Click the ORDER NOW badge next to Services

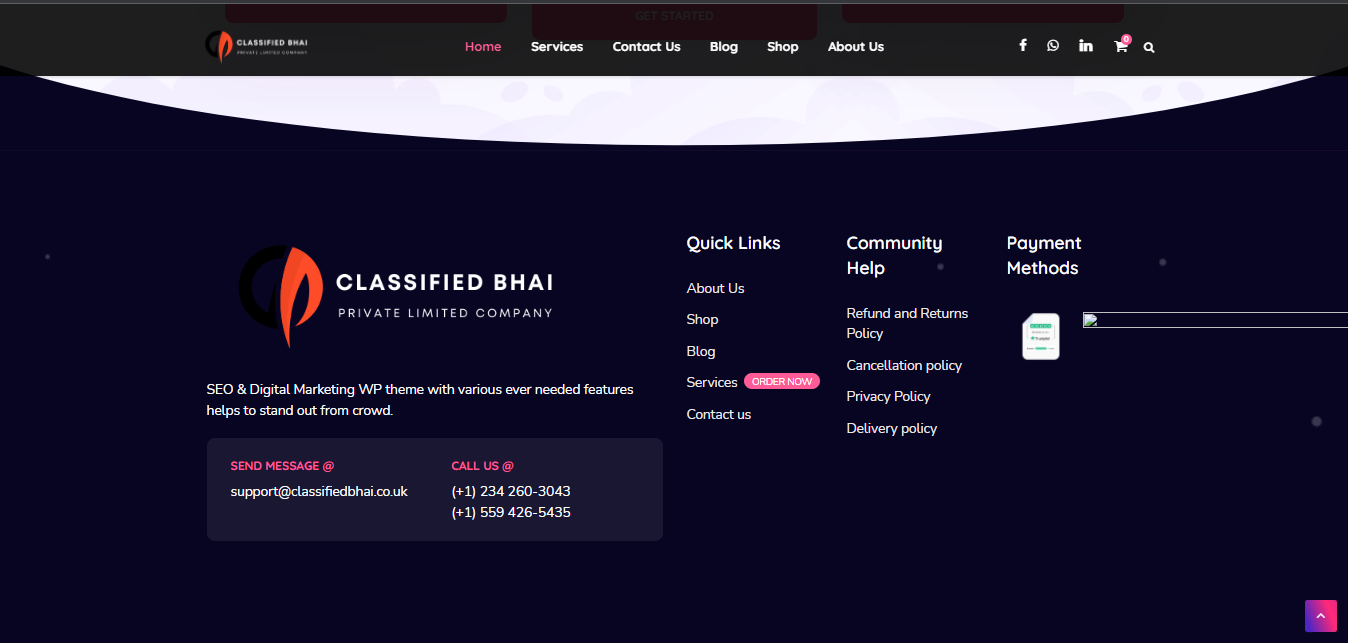click(x=782, y=381)
